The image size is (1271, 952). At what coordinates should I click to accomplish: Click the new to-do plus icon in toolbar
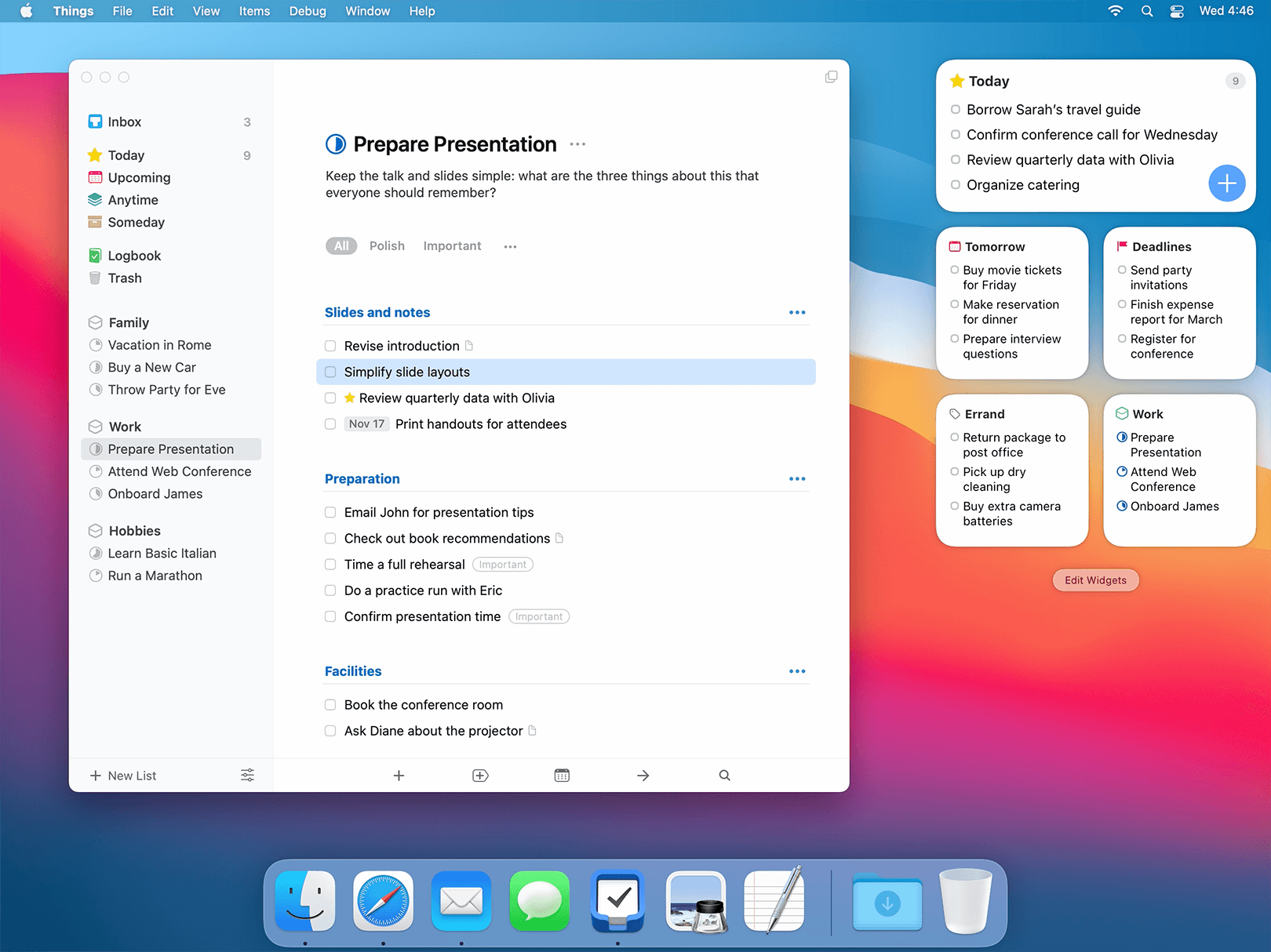399,775
